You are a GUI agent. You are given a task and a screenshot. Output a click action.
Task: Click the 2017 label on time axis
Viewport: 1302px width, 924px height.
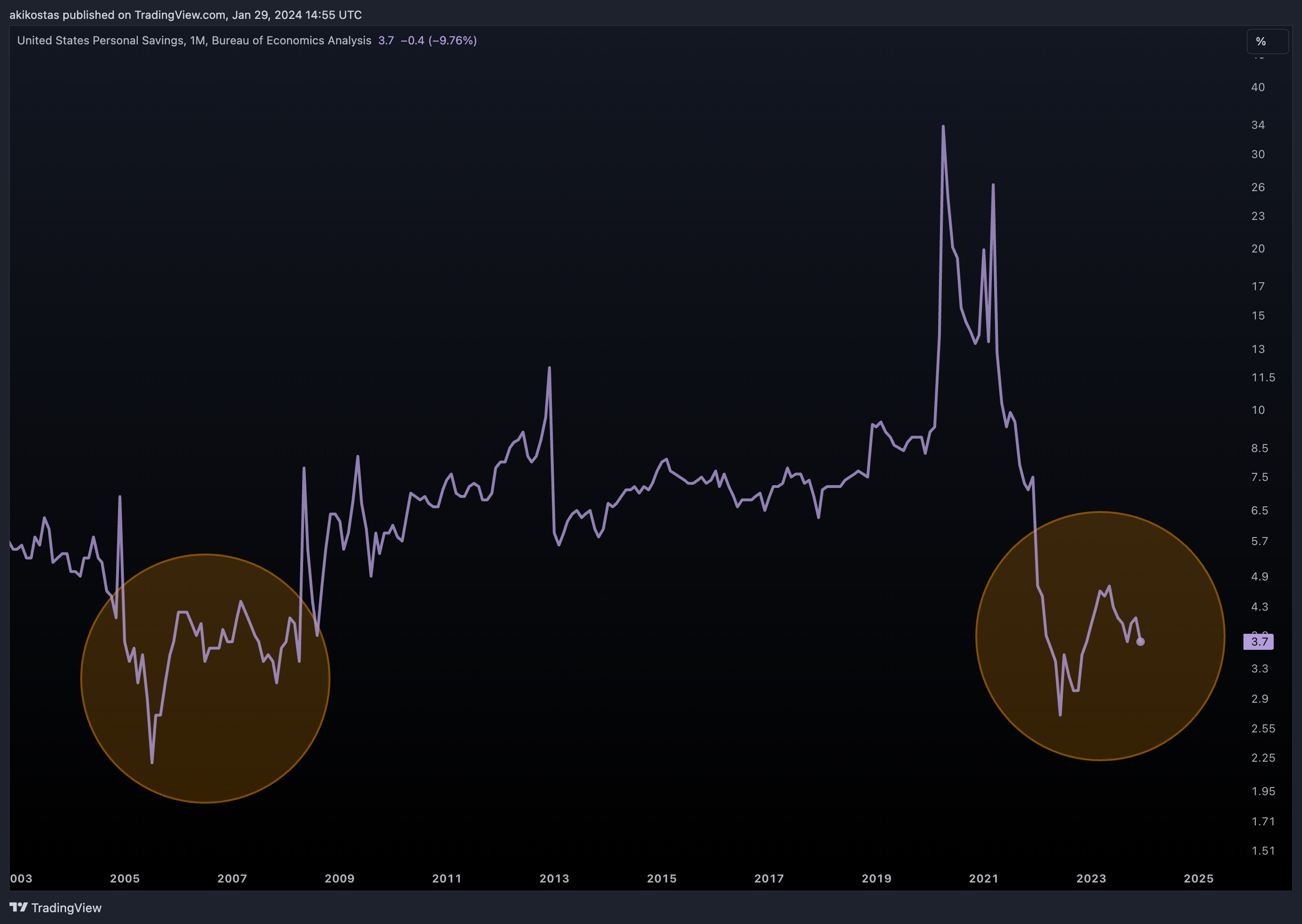[x=769, y=879]
